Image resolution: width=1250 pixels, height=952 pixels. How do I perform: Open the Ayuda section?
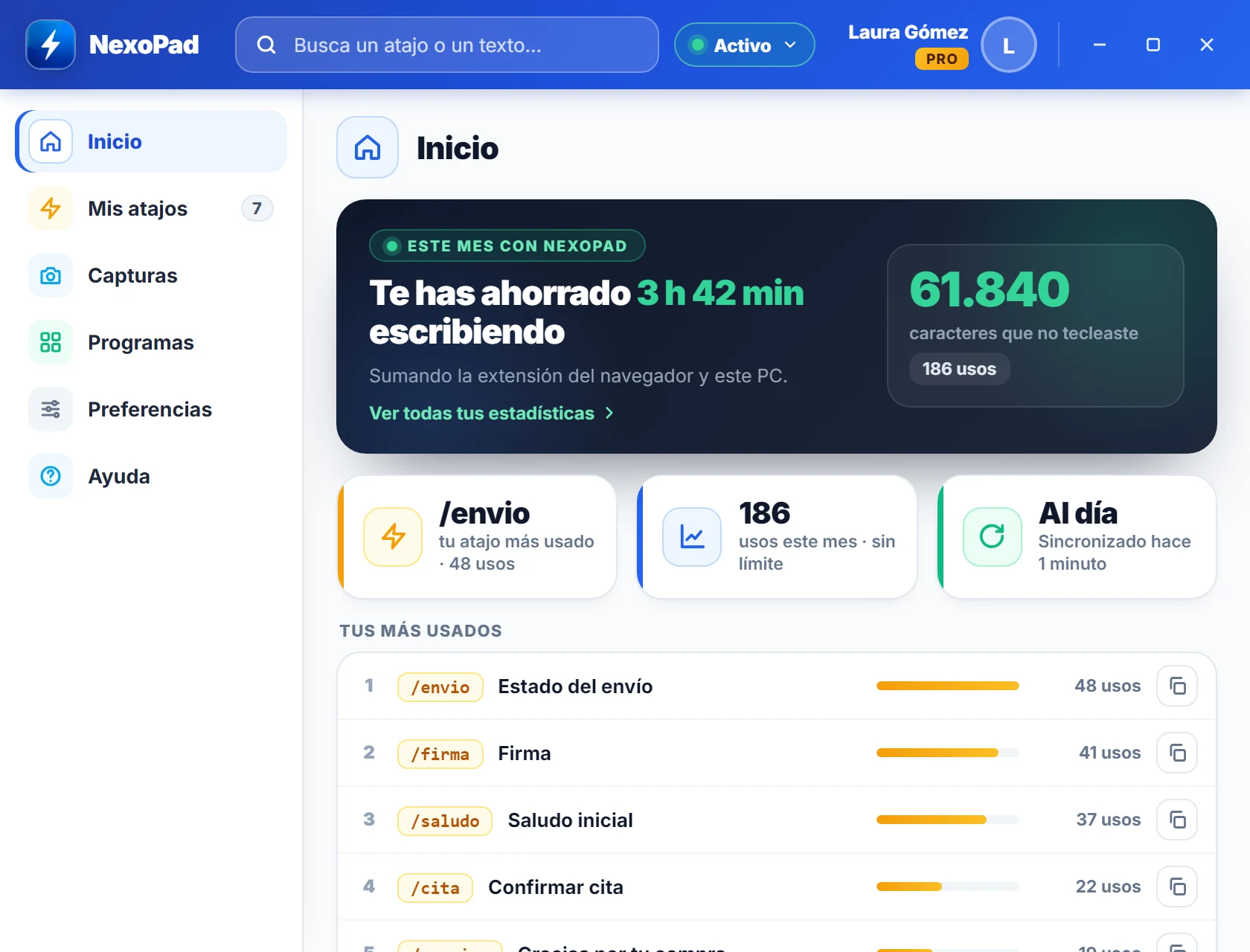tap(151, 476)
